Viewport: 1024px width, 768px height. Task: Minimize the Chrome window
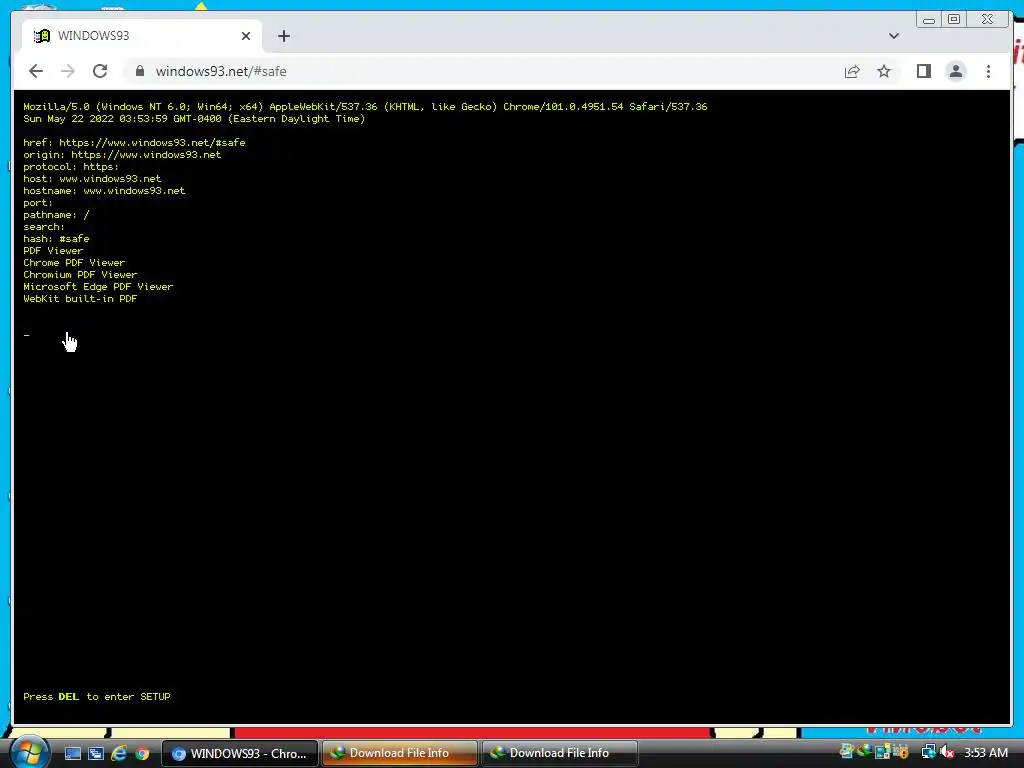(x=928, y=20)
